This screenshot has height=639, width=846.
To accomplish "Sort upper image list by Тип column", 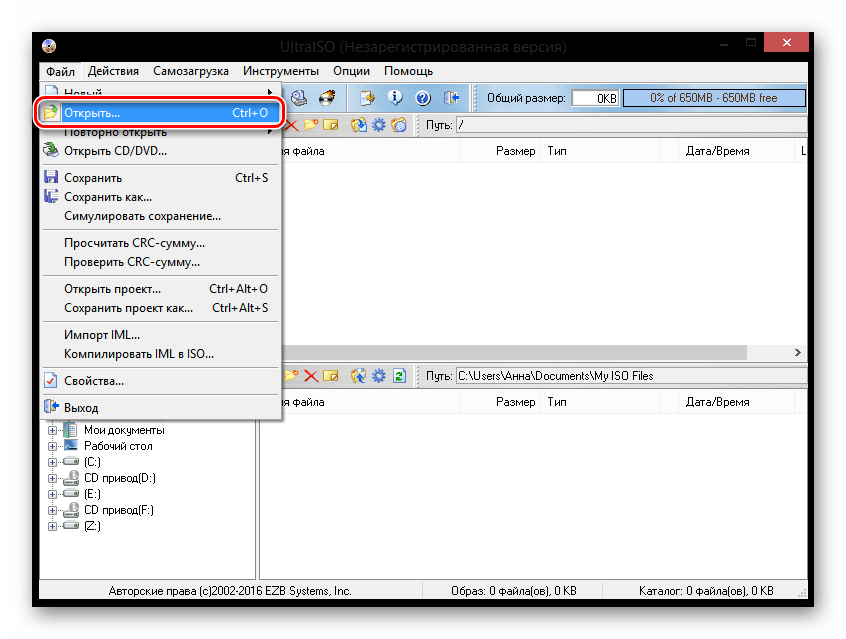I will click(601, 151).
